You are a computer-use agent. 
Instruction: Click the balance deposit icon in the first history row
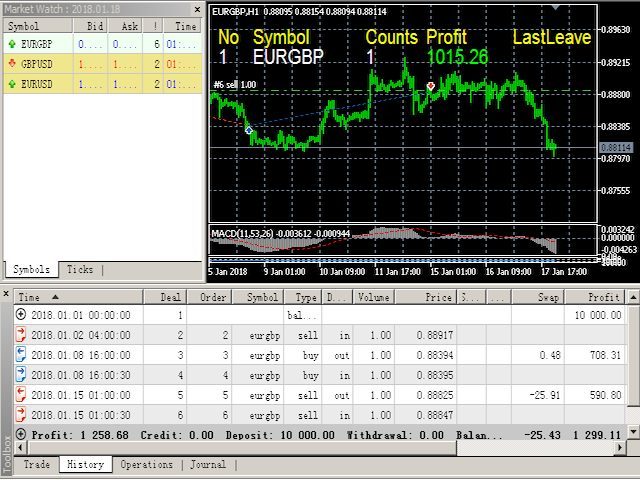pos(22,315)
